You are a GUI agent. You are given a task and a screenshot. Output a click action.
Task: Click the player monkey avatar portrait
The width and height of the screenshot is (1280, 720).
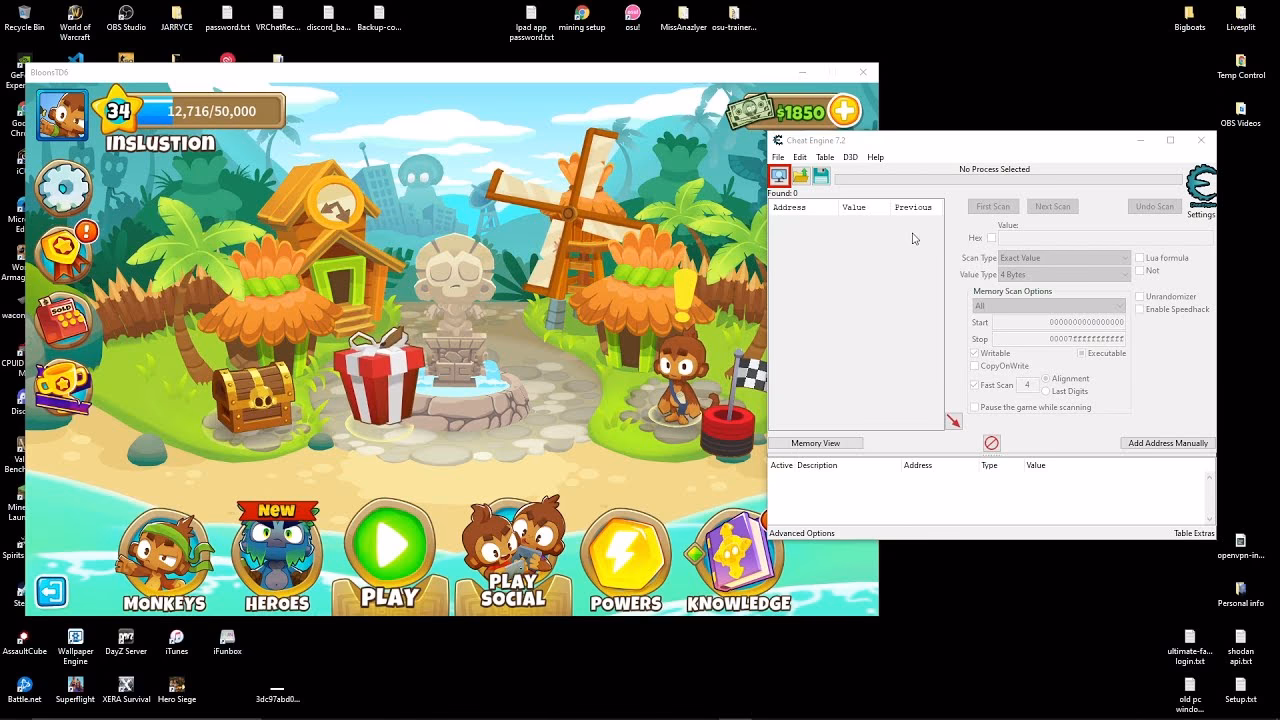62,114
